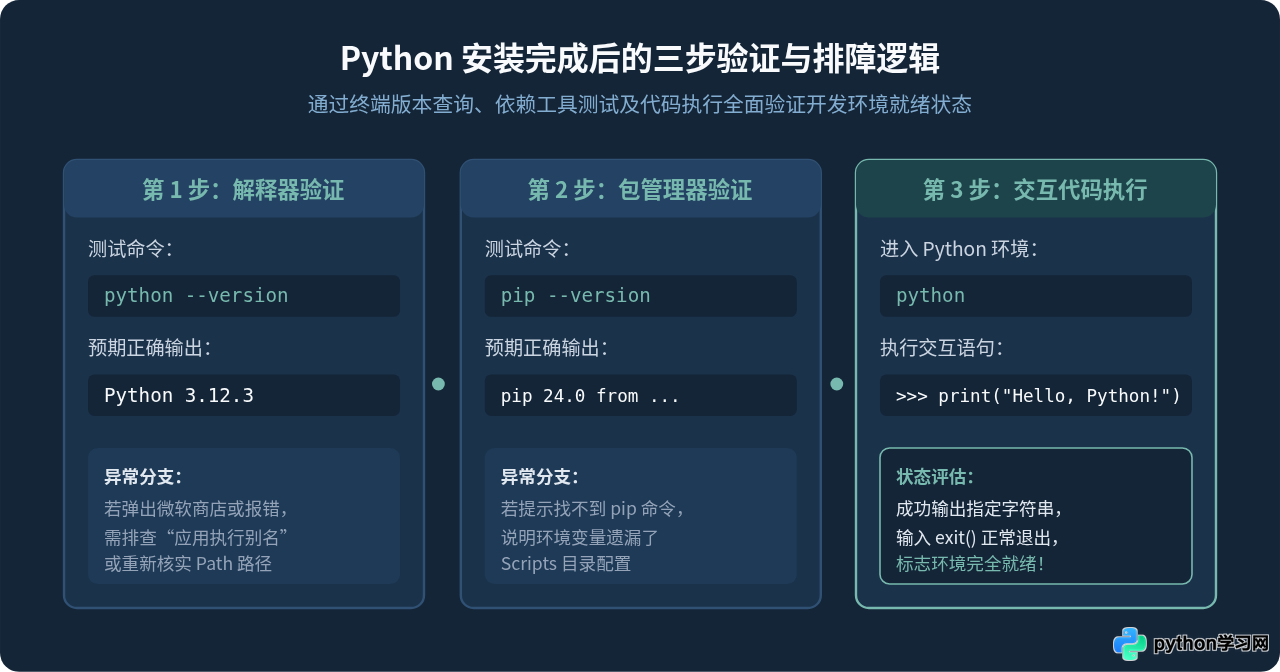Click "测试命令：" label in step 2 card
1280x672 pixels.
pyautogui.click(x=528, y=249)
